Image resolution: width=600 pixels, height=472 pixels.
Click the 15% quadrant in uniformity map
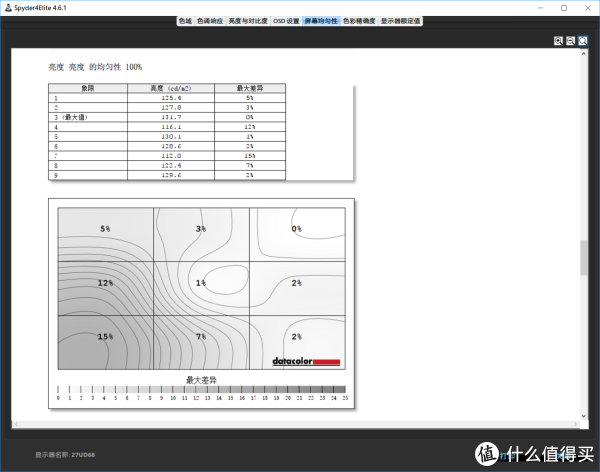tap(106, 343)
